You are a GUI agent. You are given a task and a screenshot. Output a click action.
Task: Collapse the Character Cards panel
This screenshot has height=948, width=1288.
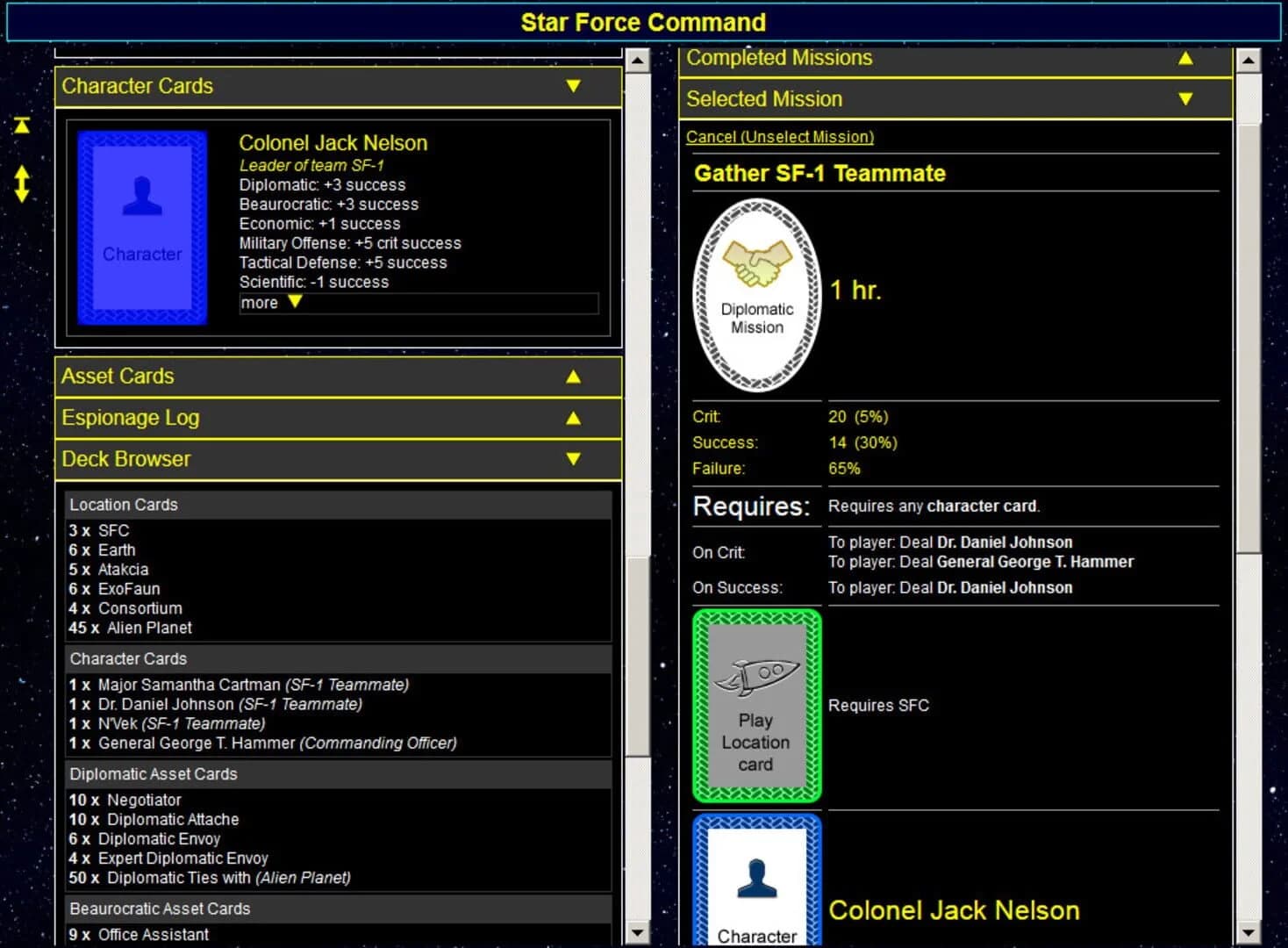pyautogui.click(x=573, y=86)
